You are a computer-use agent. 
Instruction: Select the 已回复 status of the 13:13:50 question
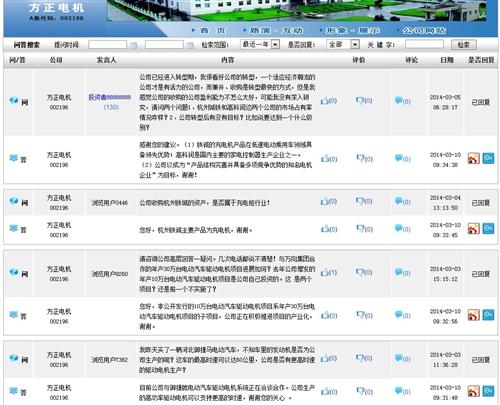[480, 203]
